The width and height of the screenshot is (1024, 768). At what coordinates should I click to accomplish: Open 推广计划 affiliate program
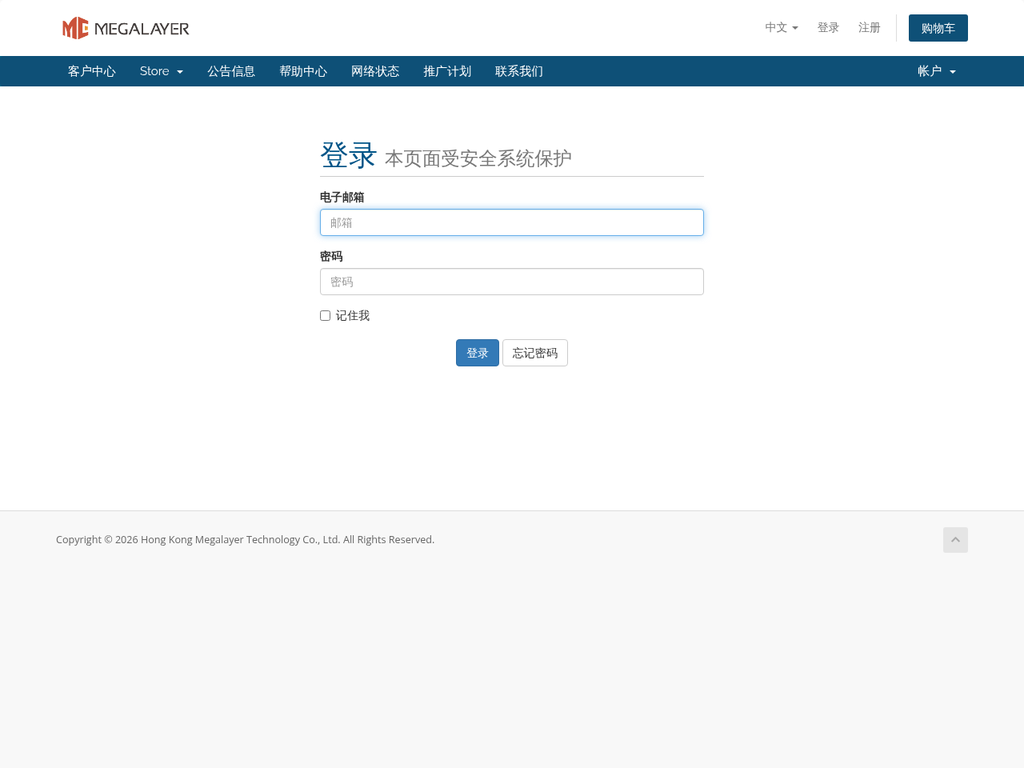(x=447, y=71)
